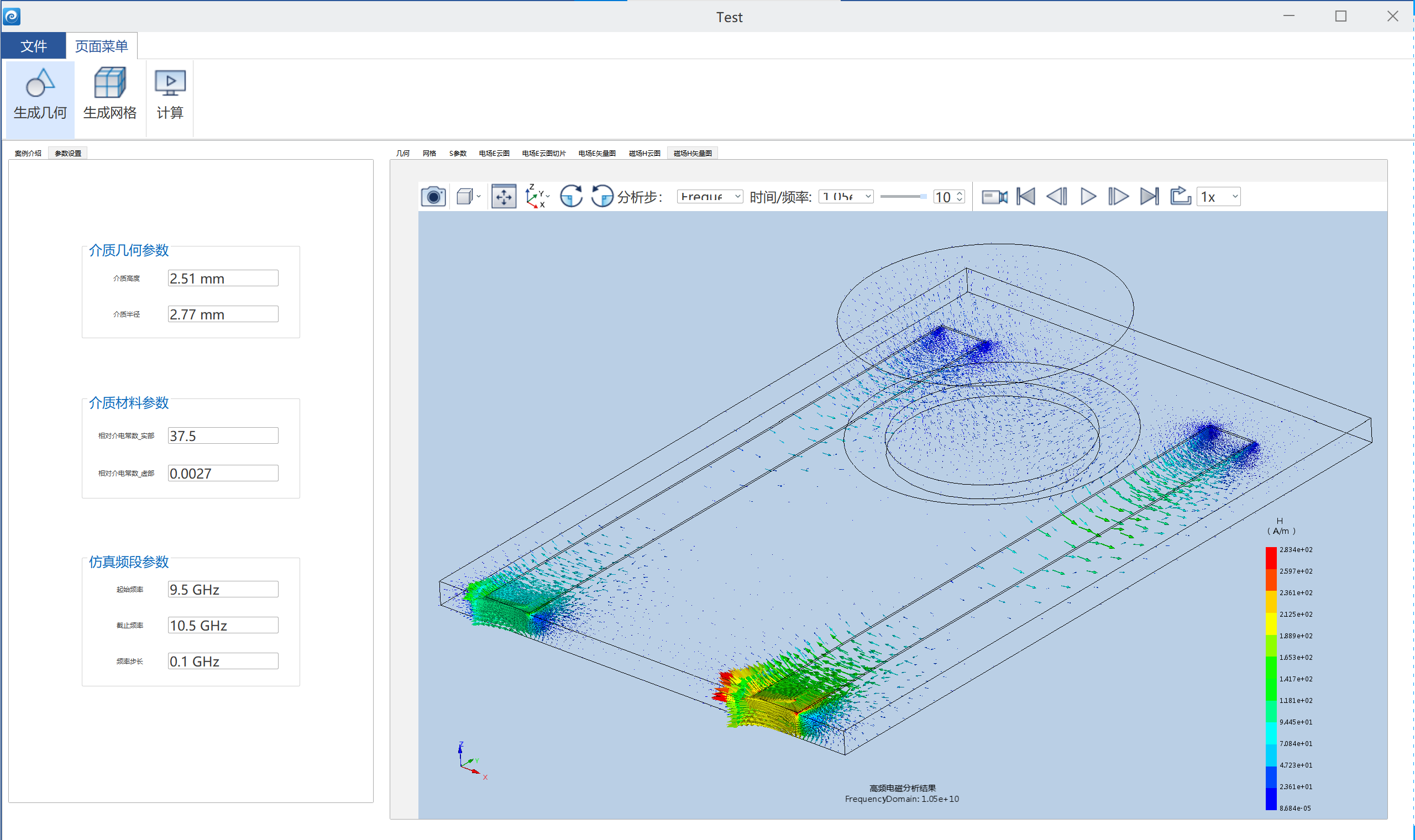Click the frequency step slider
The image size is (1415, 840).
[x=903, y=196]
